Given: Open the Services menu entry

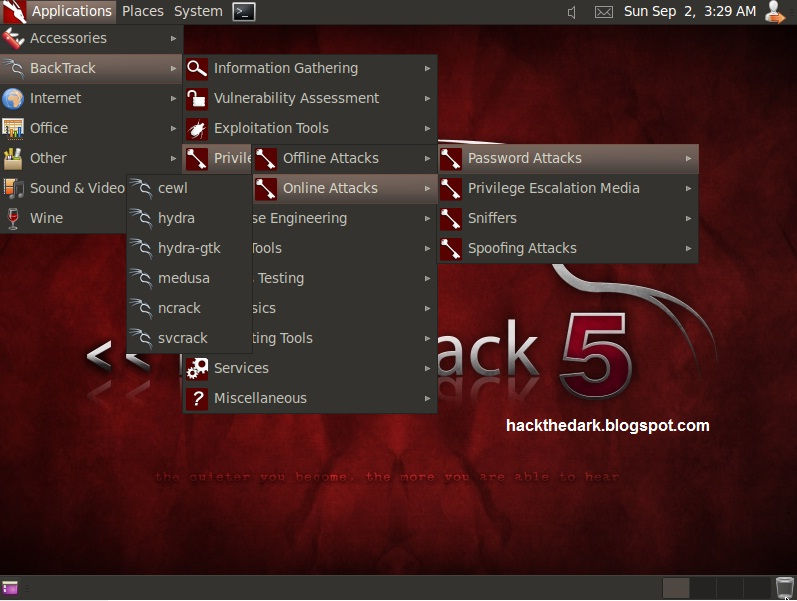Looking at the screenshot, I should [310, 368].
